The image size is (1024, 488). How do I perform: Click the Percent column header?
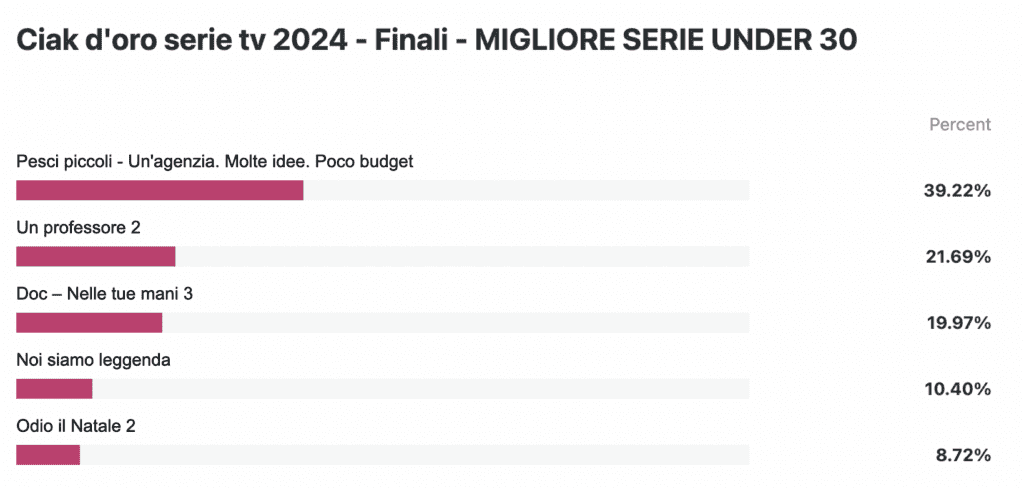click(x=960, y=124)
